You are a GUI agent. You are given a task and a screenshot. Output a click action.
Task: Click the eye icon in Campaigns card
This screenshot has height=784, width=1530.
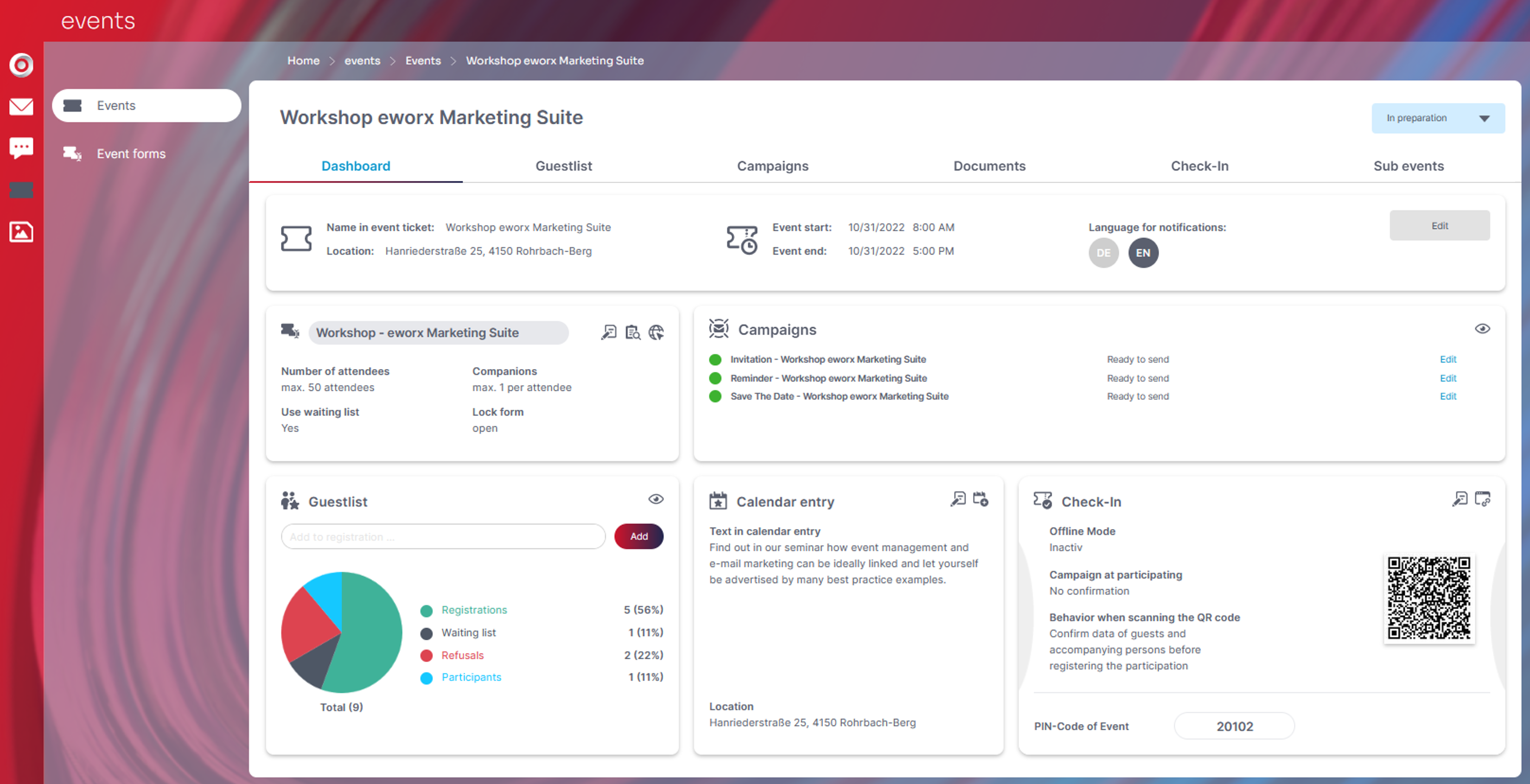click(x=1483, y=329)
